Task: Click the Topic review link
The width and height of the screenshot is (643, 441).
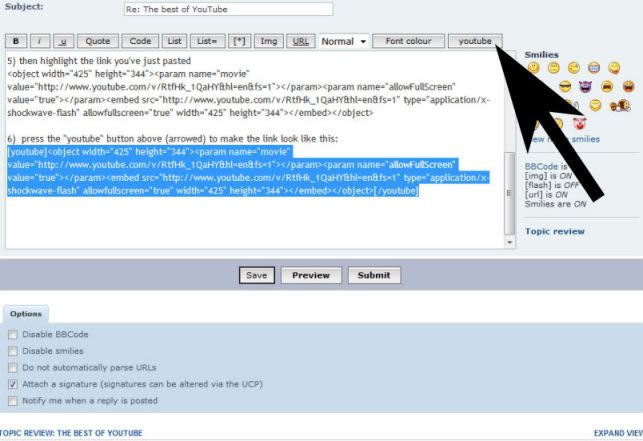Action: click(556, 231)
